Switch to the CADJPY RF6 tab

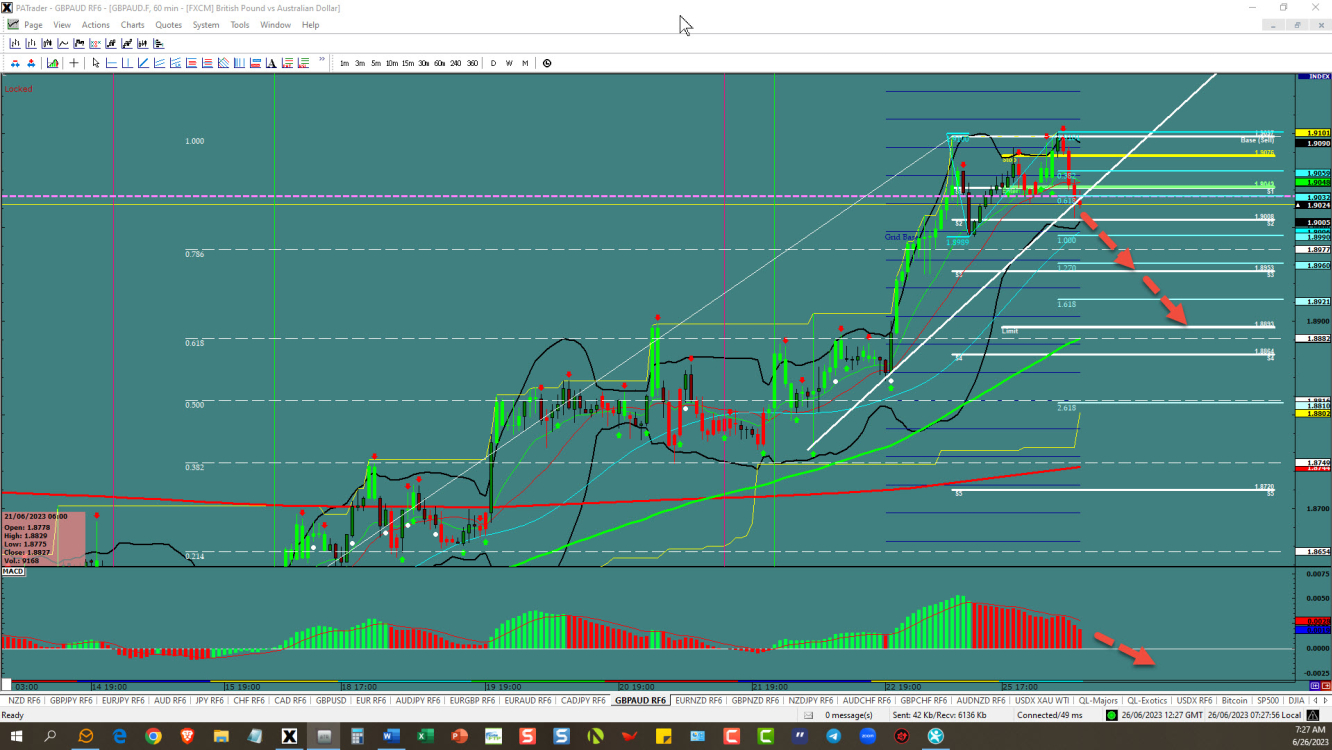583,701
